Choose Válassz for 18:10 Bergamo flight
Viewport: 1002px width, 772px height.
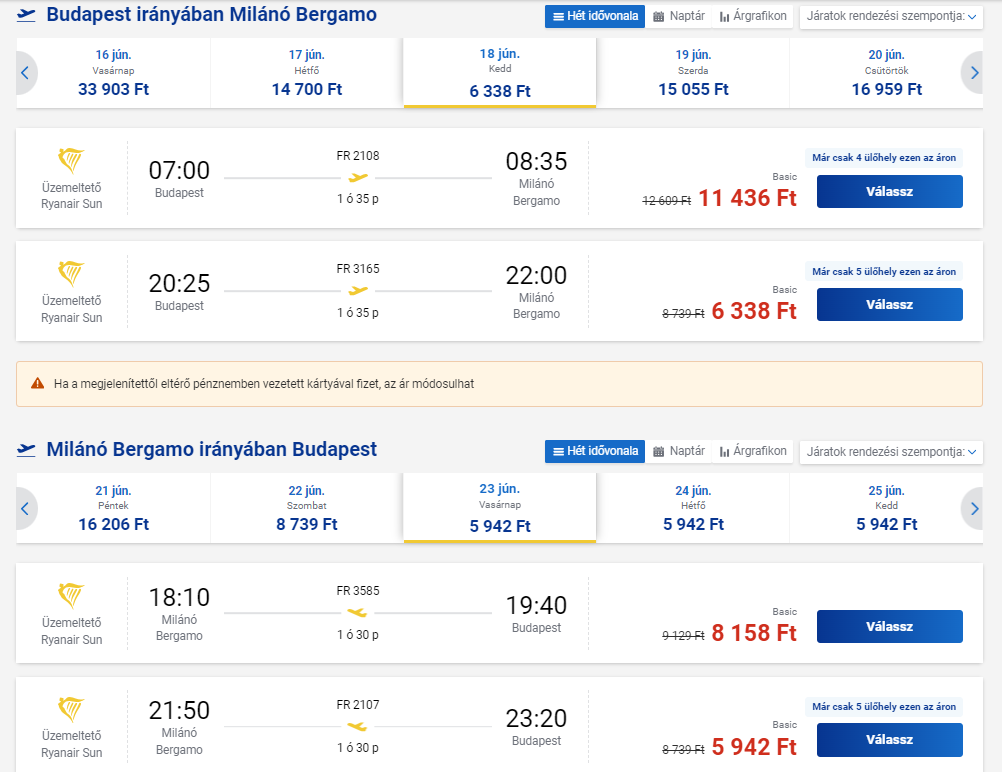[890, 627]
